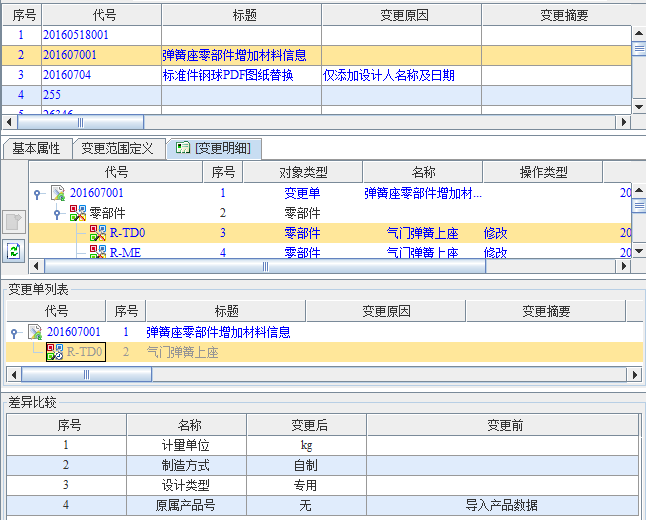The width and height of the screenshot is (646, 520).
Task: Open the 变更范围定义 tab
Action: (118, 148)
